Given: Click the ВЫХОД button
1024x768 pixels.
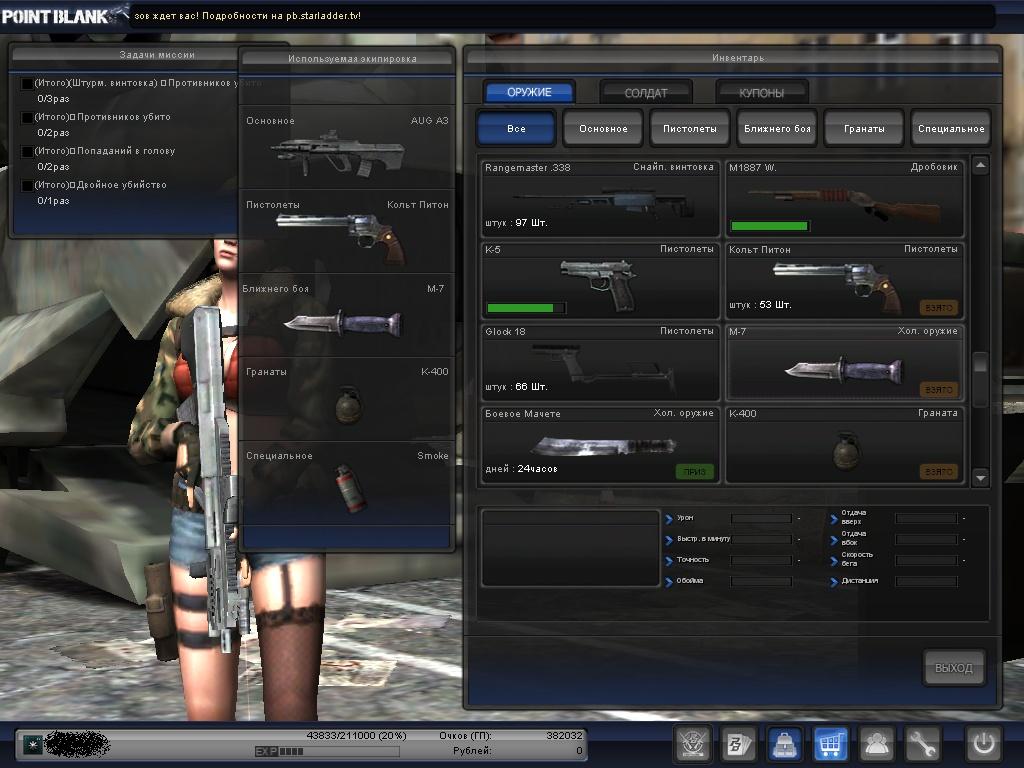Looking at the screenshot, I should click(x=953, y=667).
